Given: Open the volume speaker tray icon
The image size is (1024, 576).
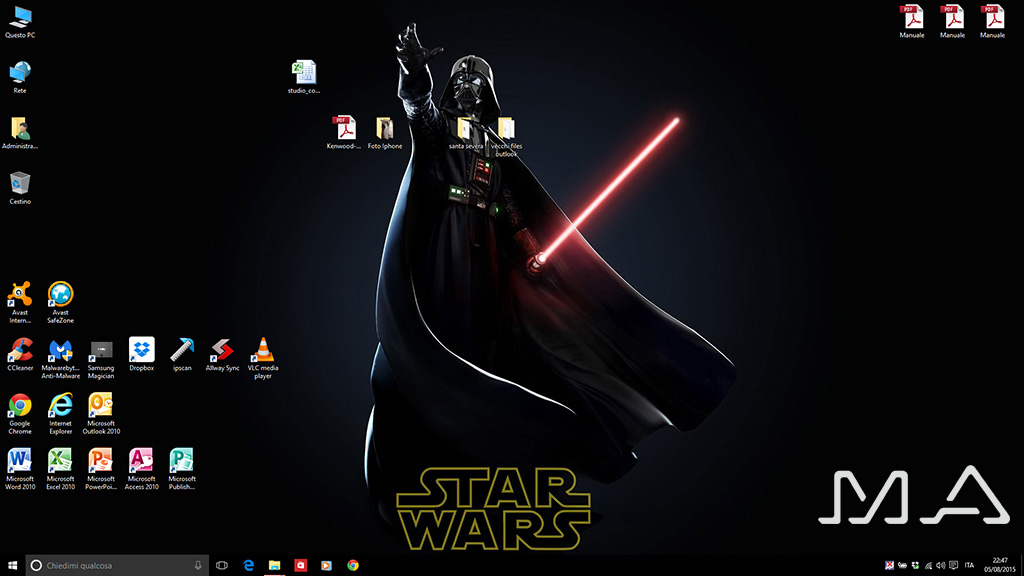Looking at the screenshot, I should pyautogui.click(x=940, y=566).
